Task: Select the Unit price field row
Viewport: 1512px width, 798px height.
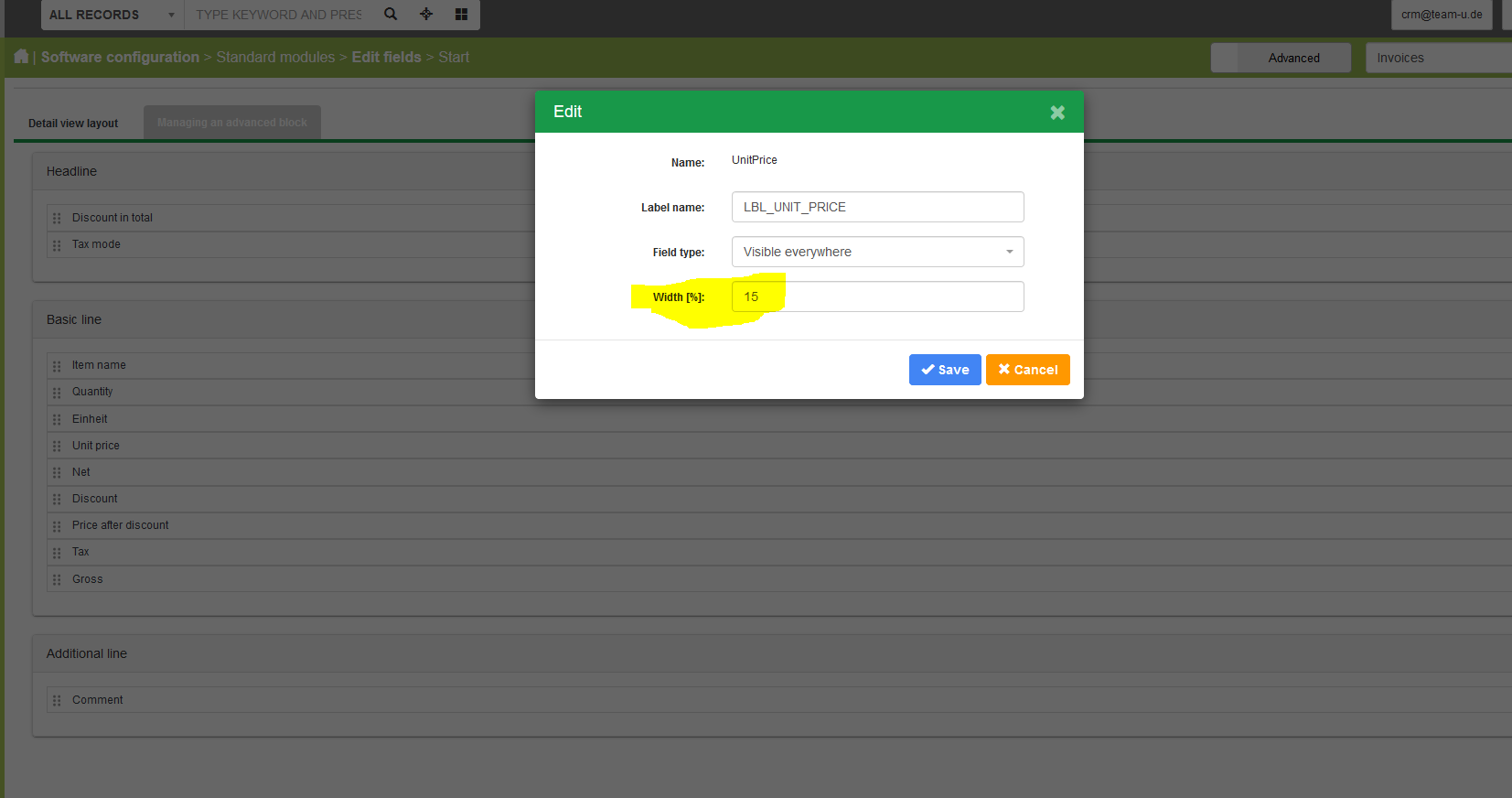Action: click(x=779, y=446)
